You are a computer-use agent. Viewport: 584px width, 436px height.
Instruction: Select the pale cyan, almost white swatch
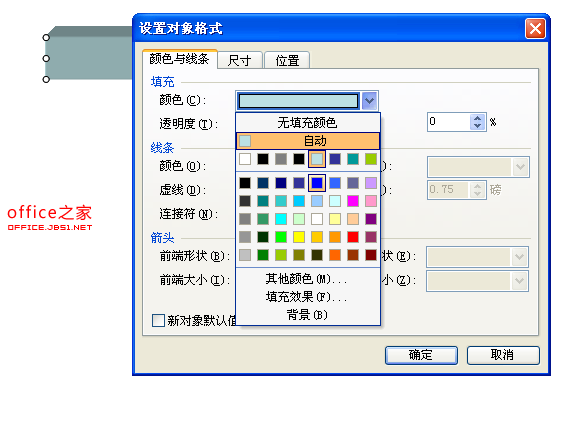pyautogui.click(x=335, y=201)
